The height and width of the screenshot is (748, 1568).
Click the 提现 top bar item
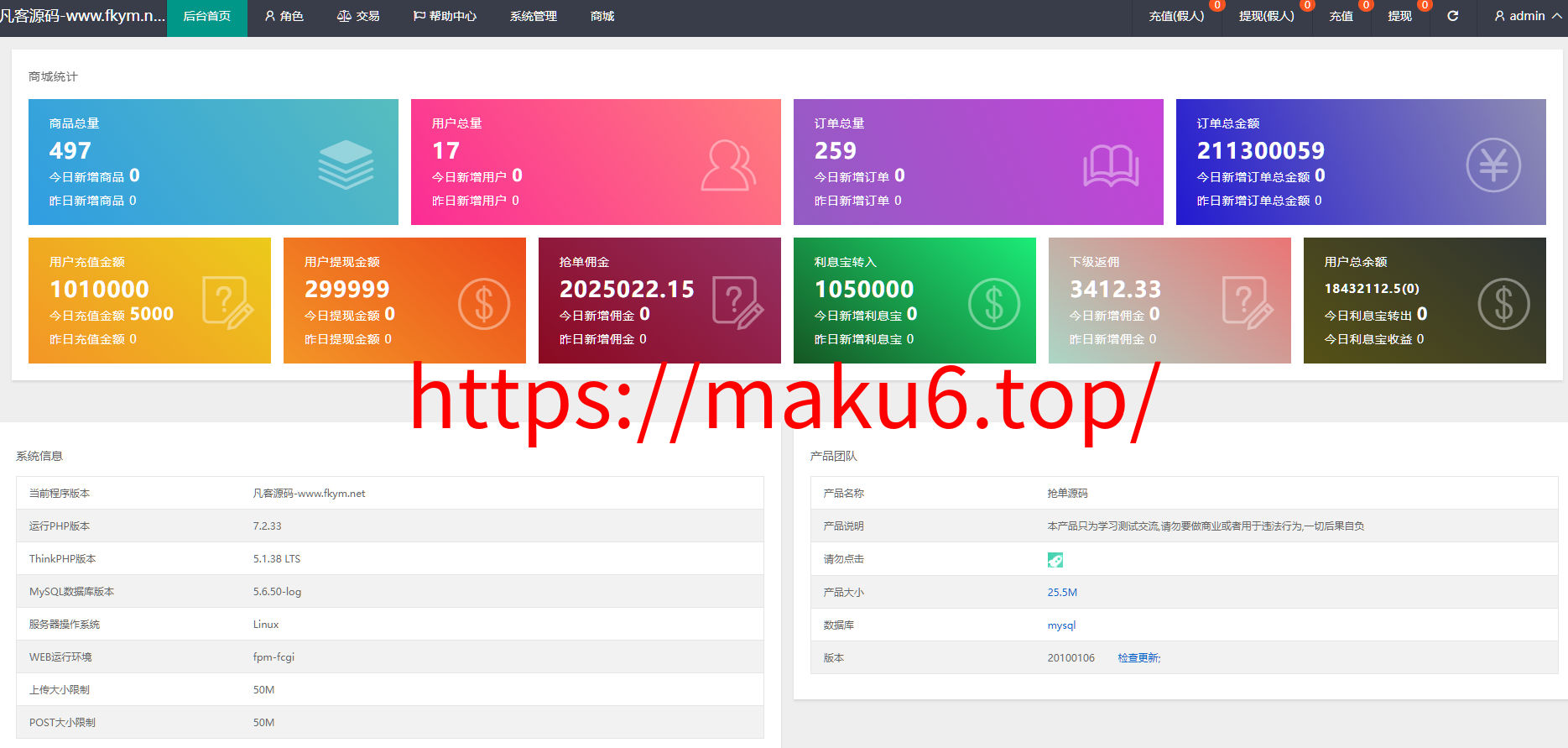coord(1400,16)
